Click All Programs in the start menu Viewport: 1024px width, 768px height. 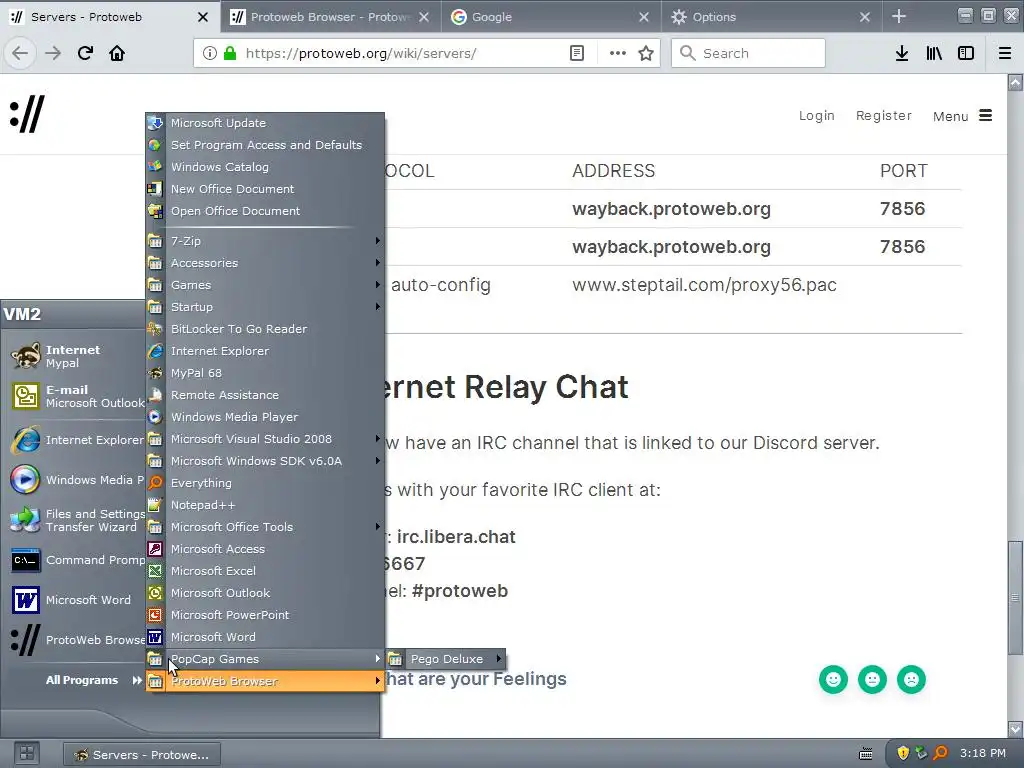click(x=93, y=680)
